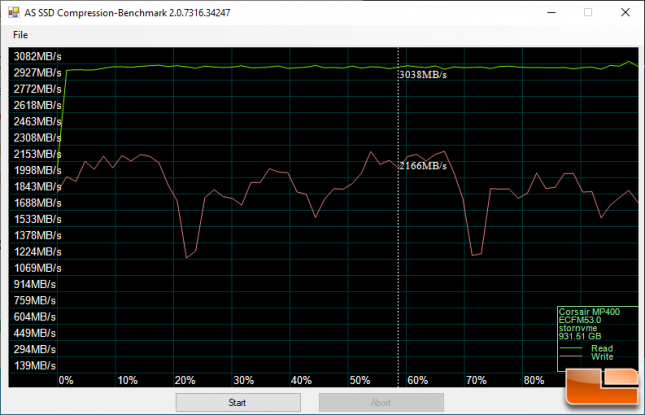This screenshot has height=415, width=645.
Task: Click the 1998MB/s axis label
Action: click(37, 170)
